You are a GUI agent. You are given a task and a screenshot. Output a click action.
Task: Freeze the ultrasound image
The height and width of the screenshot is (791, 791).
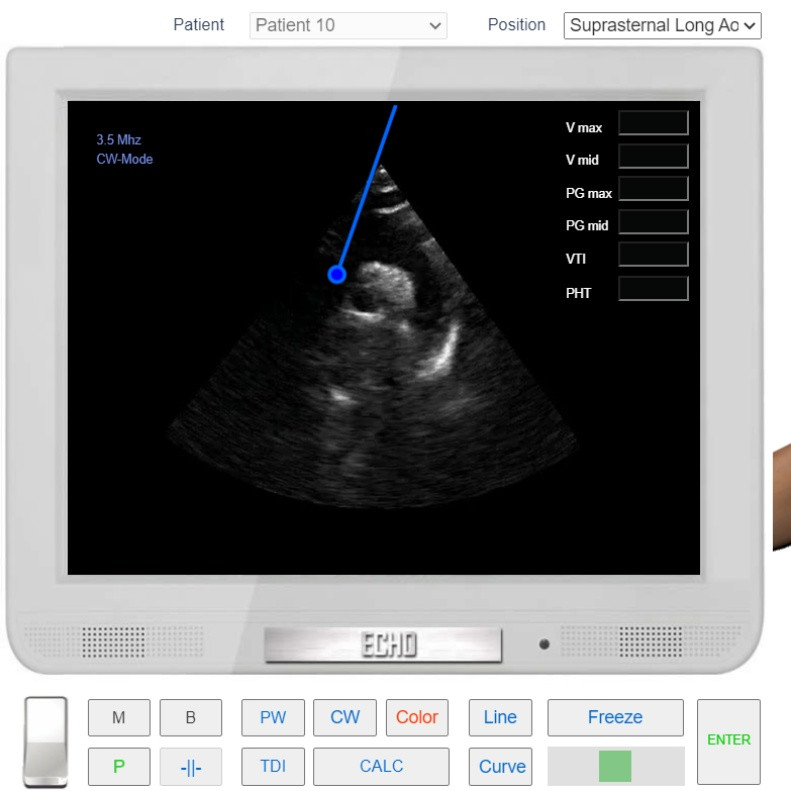[615, 717]
